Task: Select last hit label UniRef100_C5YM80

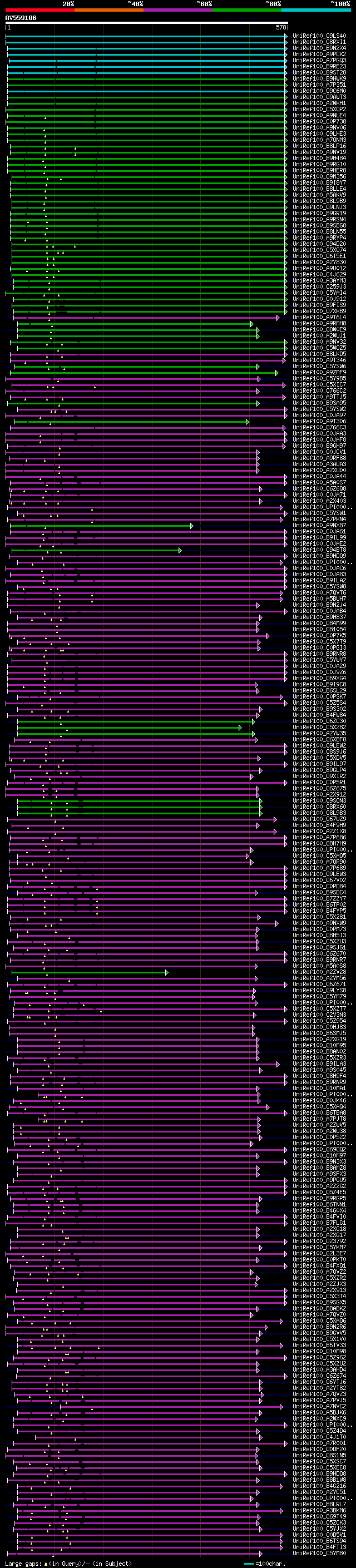Action: tap(319, 1553)
